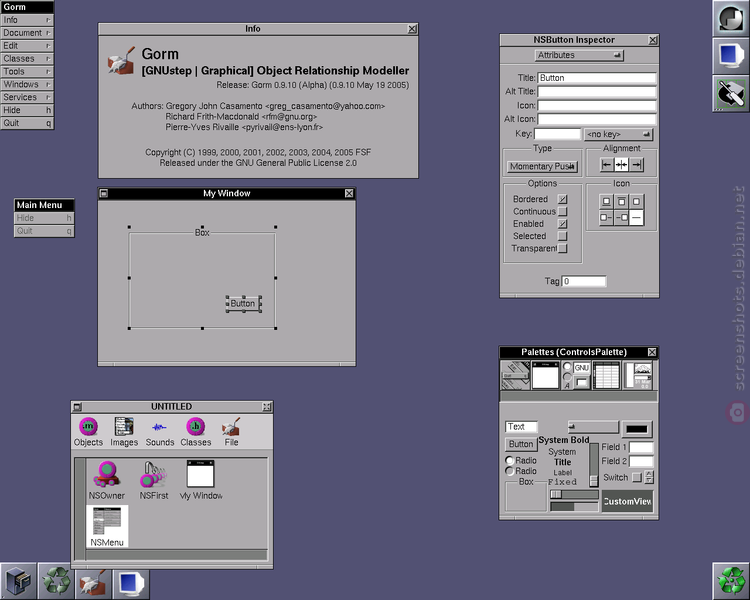
Task: Toggle the Transparent option checkbox
Action: point(562,249)
